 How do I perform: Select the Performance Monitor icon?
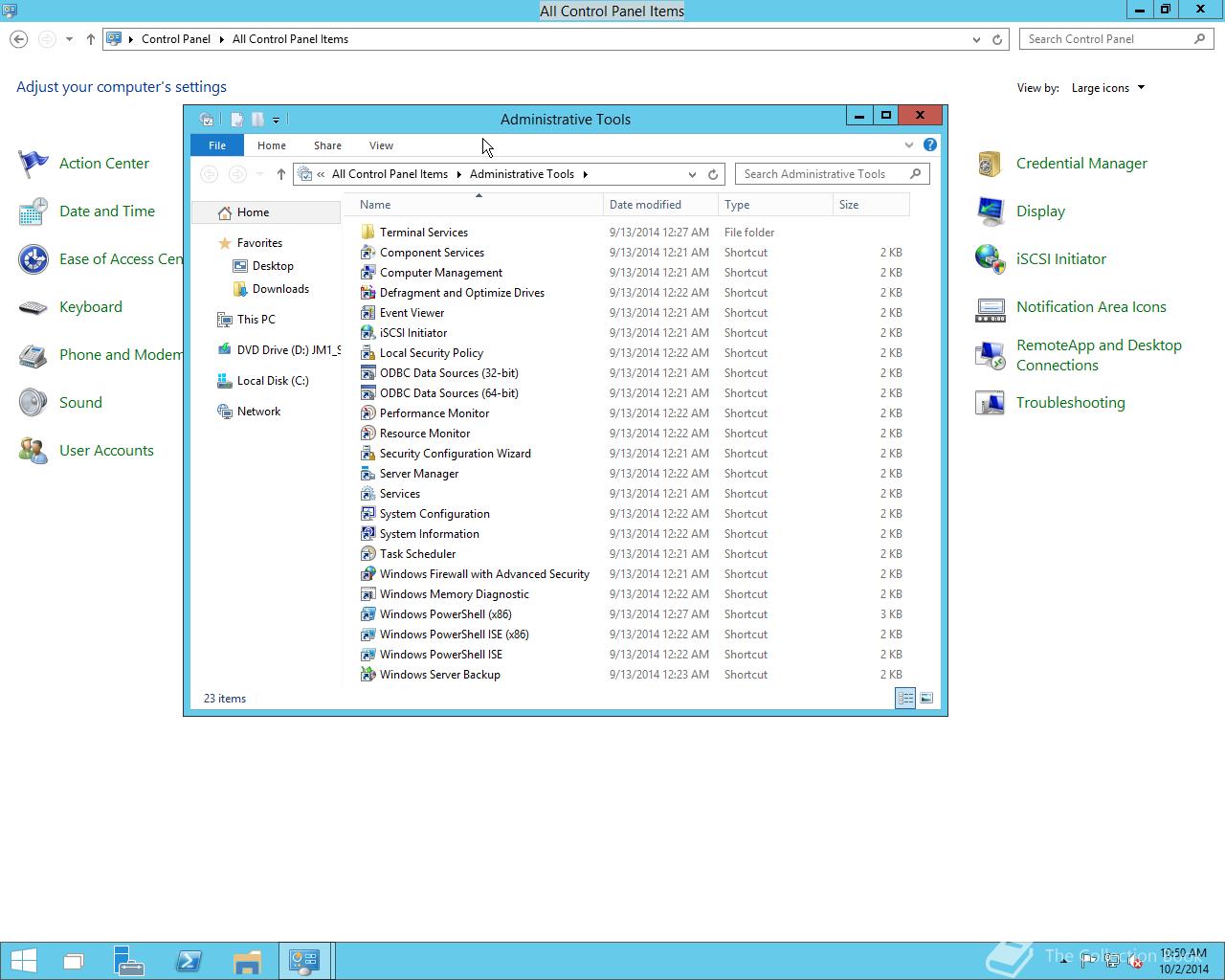[x=367, y=413]
